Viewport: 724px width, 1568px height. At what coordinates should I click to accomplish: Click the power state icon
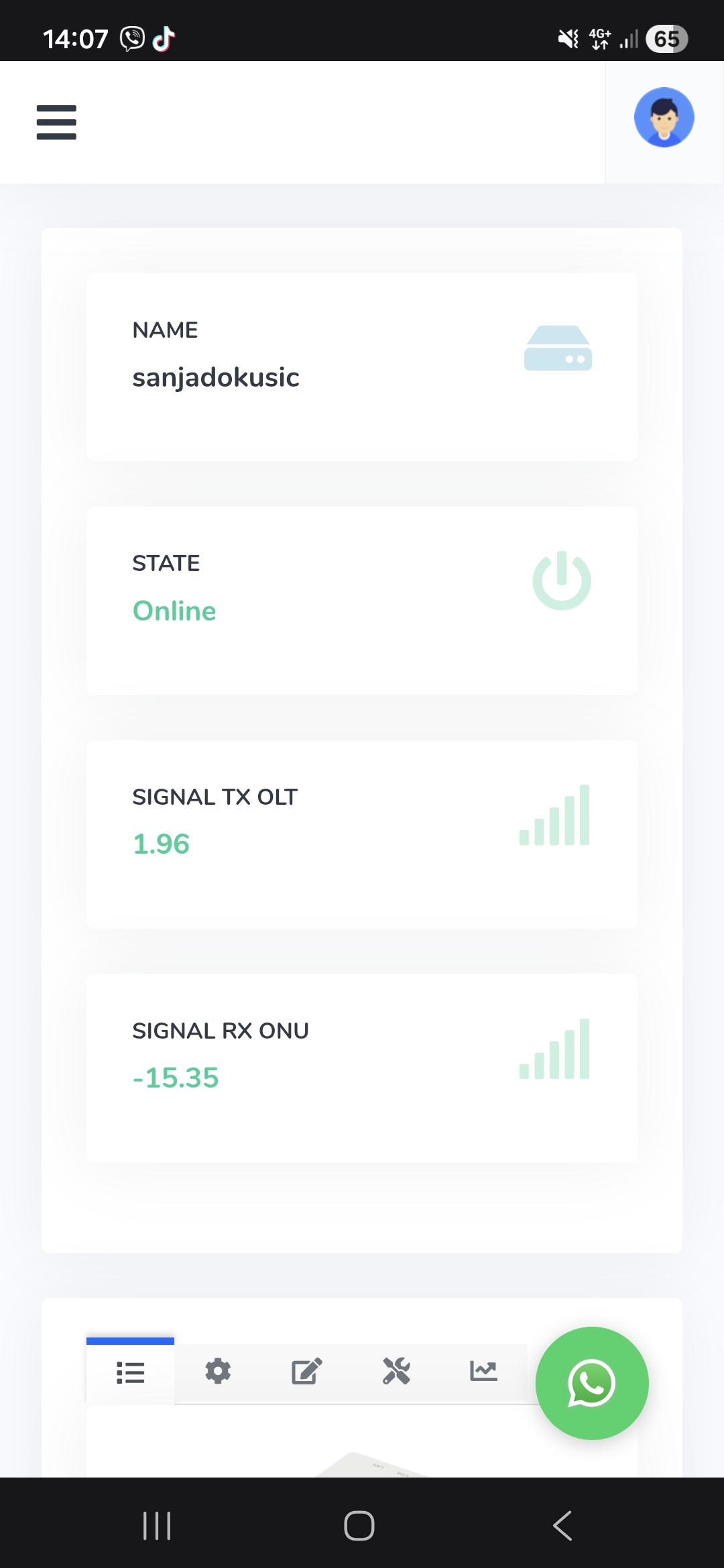tap(562, 581)
